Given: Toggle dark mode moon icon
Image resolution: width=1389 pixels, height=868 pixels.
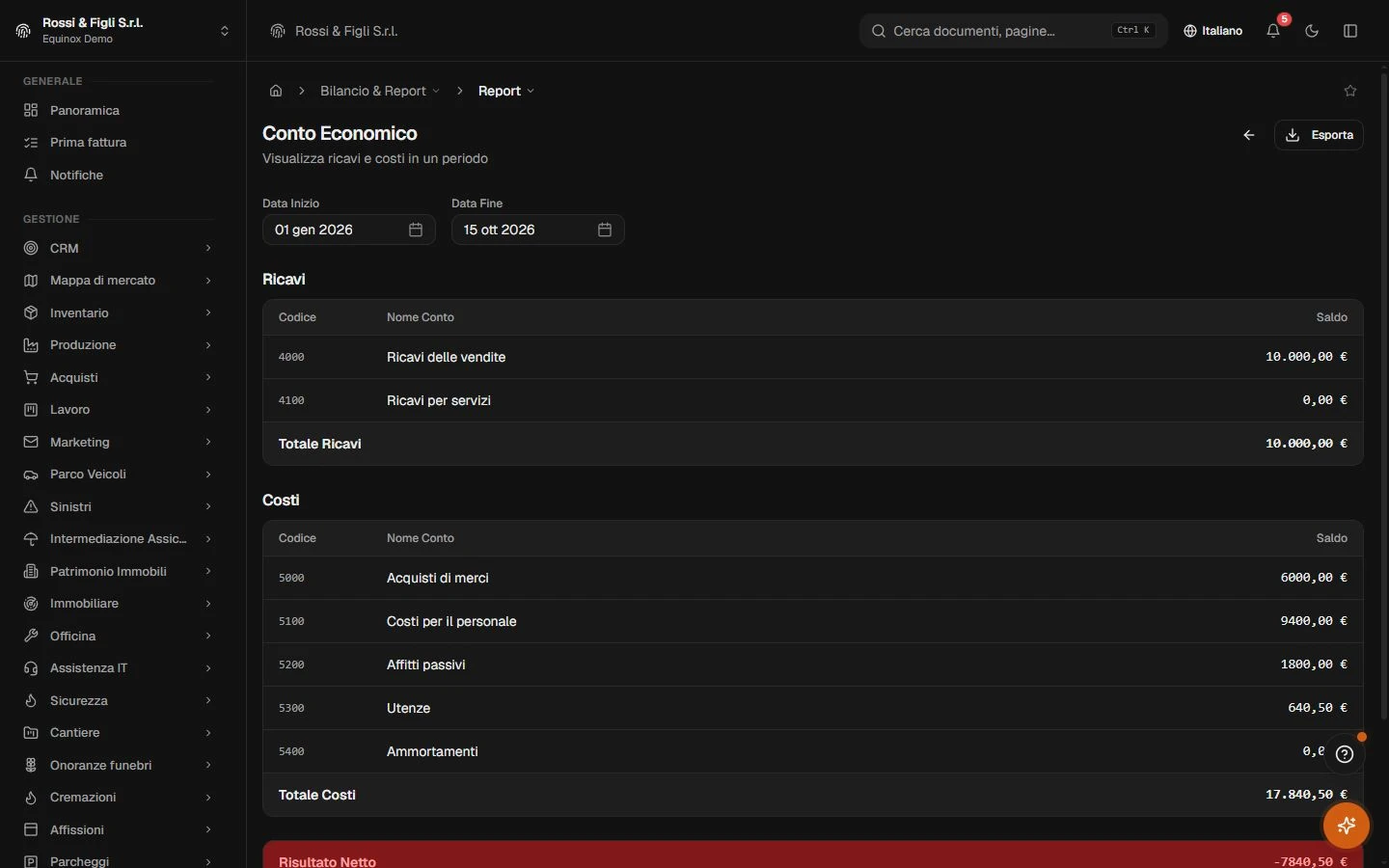Looking at the screenshot, I should pos(1312,31).
